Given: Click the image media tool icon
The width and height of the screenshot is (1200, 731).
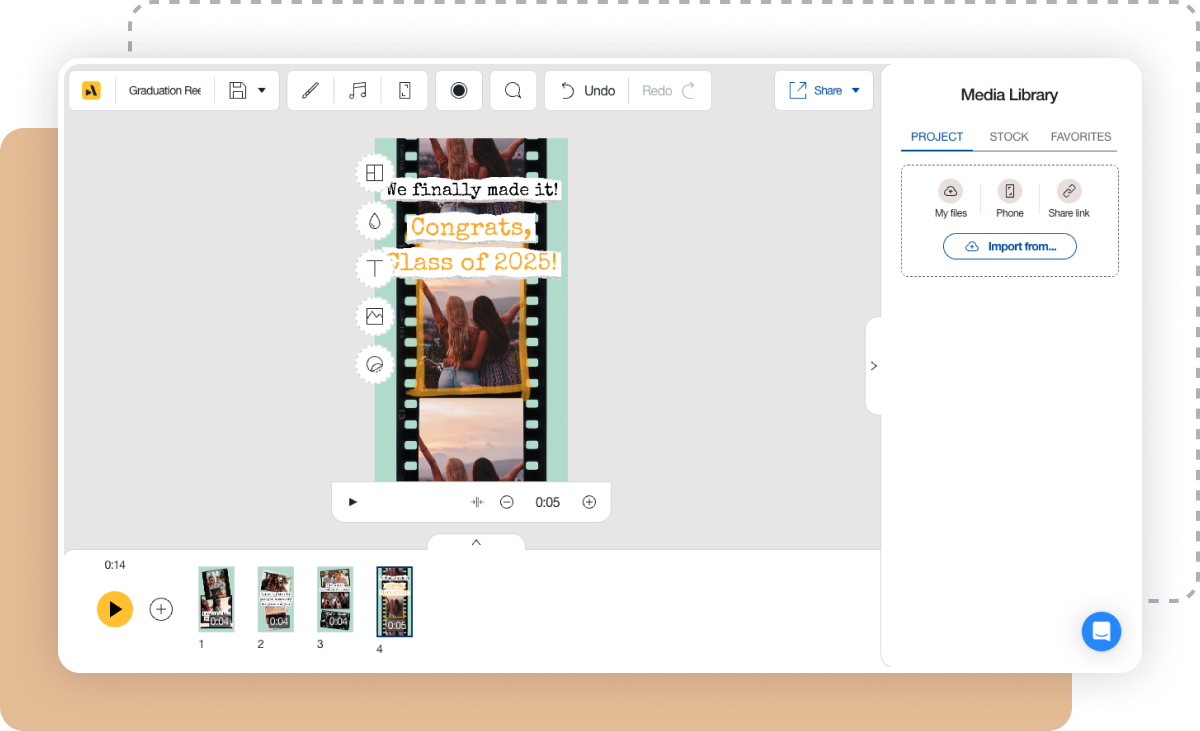Looking at the screenshot, I should [374, 316].
